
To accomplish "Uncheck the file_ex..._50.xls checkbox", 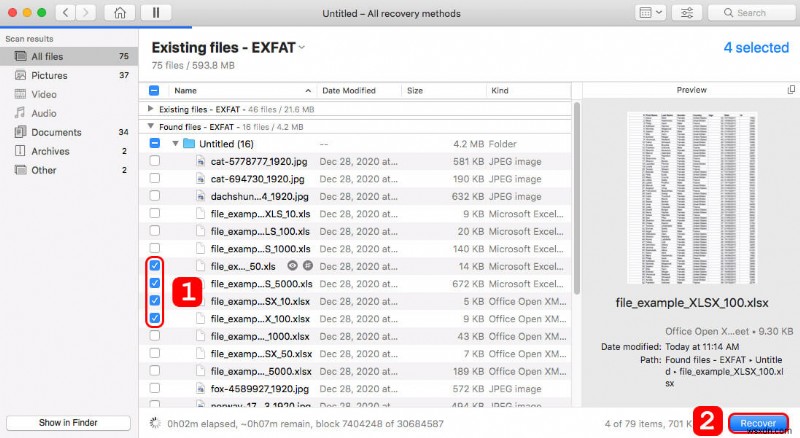I will coord(155,265).
